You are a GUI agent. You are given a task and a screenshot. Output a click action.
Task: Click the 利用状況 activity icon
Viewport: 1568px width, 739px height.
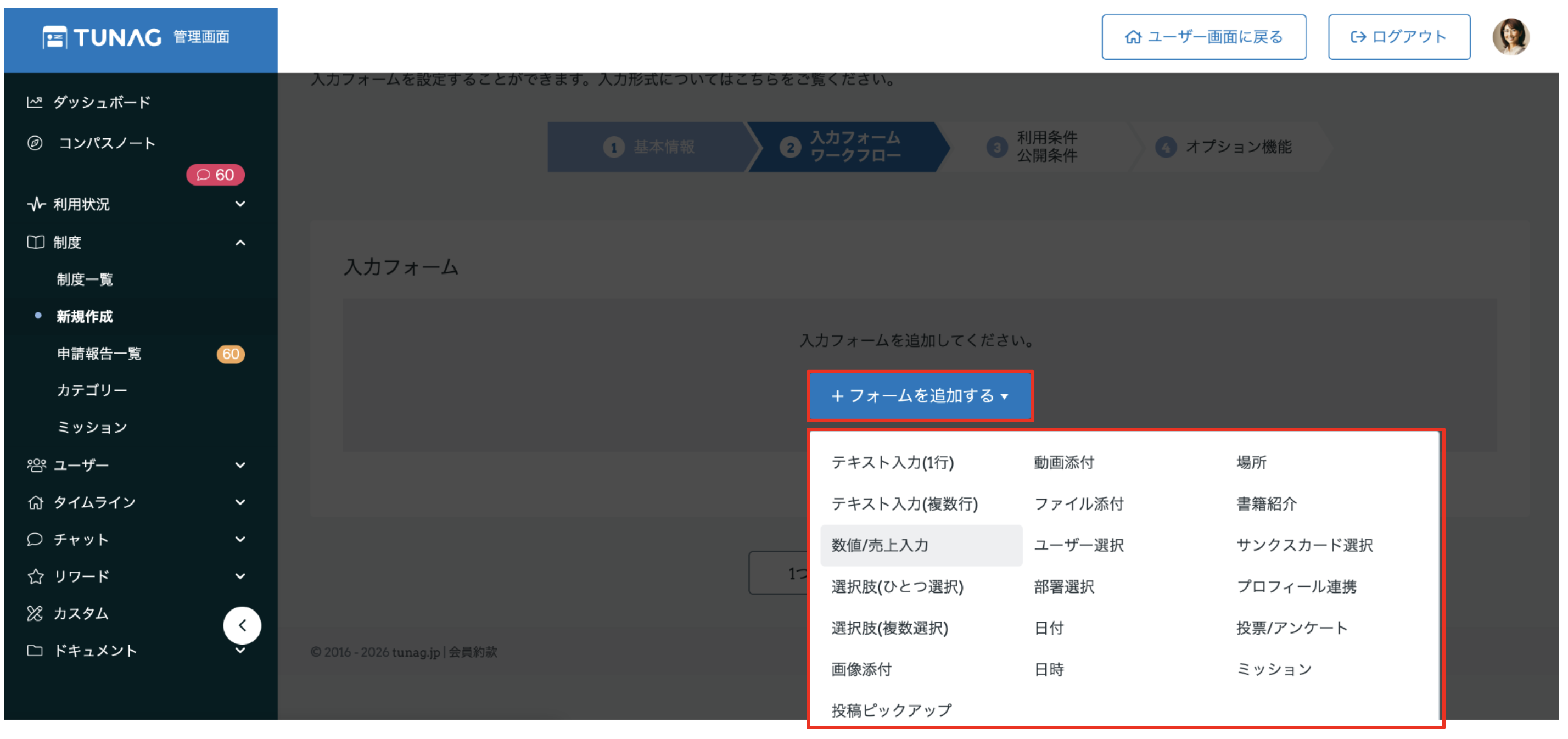pos(35,205)
